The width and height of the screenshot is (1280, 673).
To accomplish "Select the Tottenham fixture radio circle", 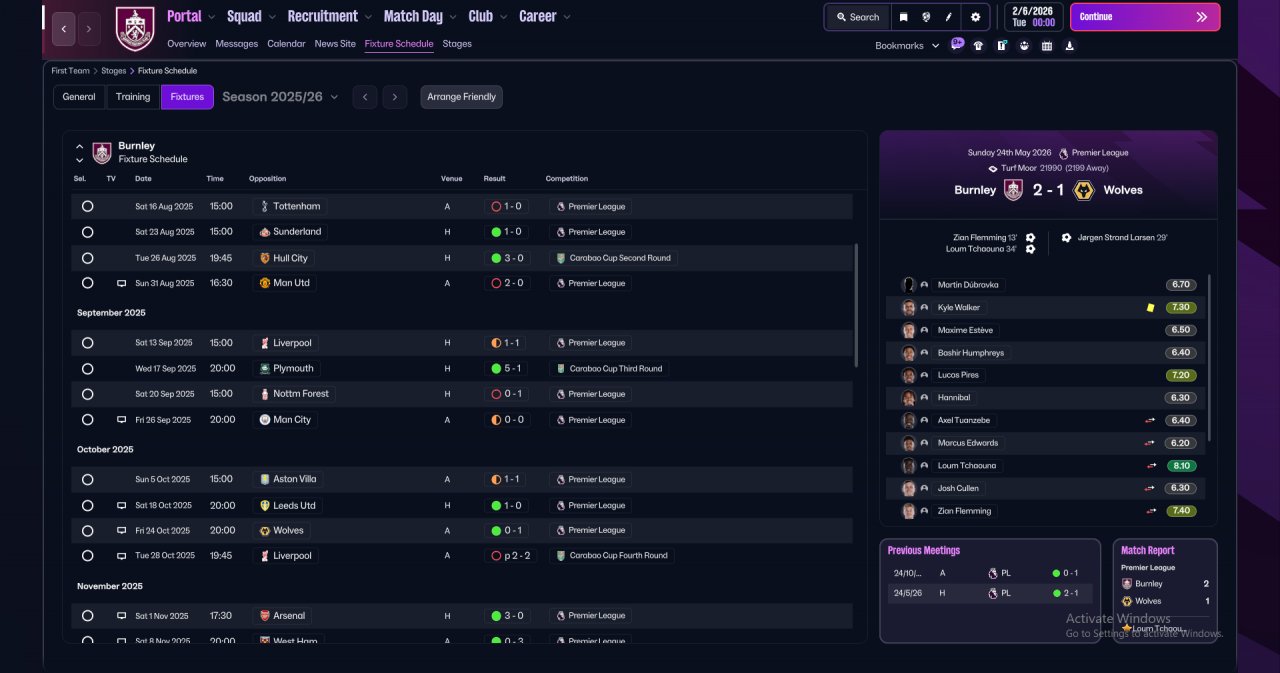I will 87,206.
